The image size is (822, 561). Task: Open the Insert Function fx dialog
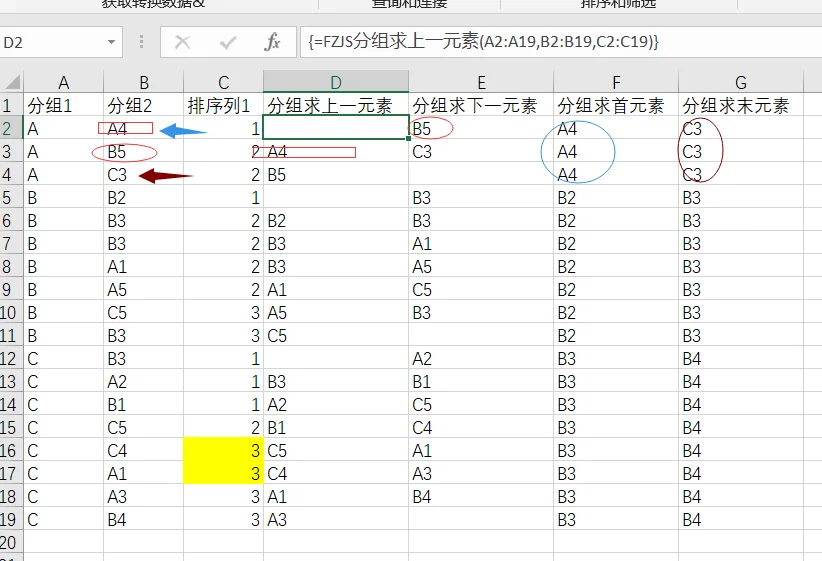tap(272, 42)
